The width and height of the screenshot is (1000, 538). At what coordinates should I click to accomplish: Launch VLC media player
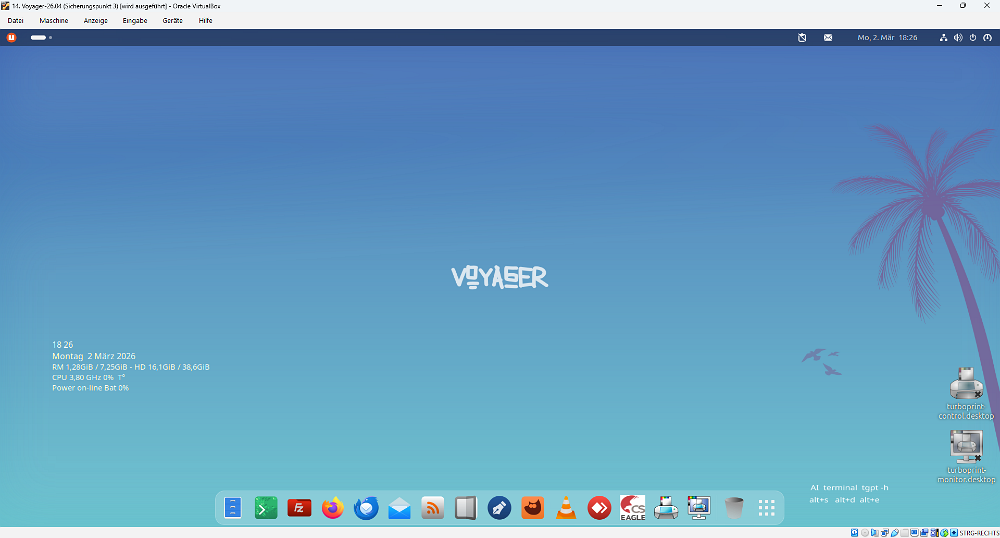566,508
